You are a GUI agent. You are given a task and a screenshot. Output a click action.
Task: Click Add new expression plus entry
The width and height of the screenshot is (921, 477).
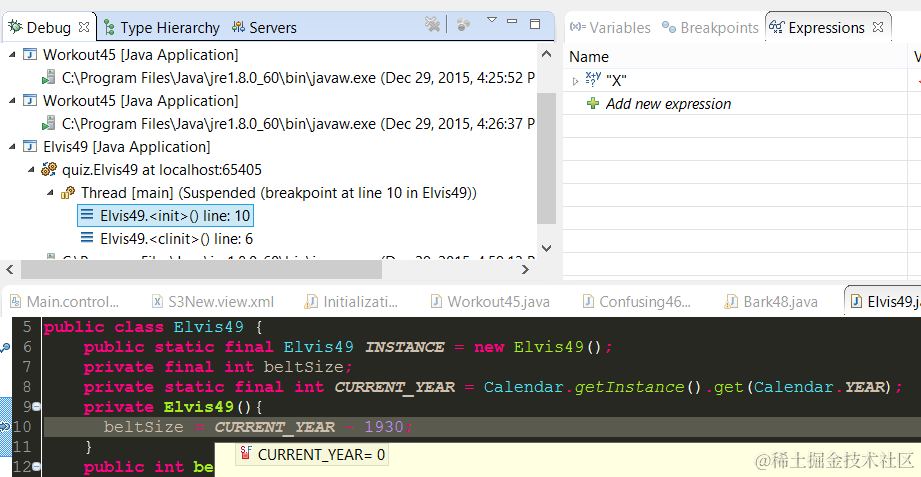coord(659,103)
